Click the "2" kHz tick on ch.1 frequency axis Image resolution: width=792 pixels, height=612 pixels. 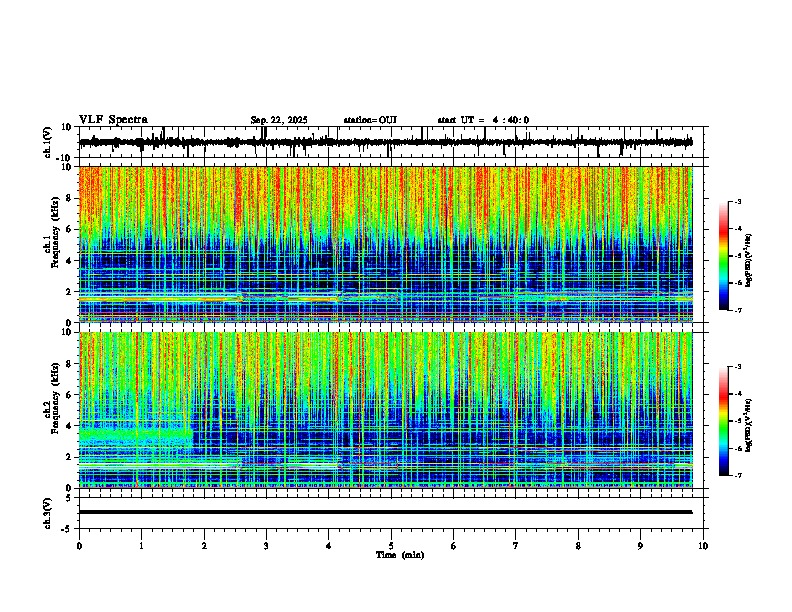[x=70, y=291]
